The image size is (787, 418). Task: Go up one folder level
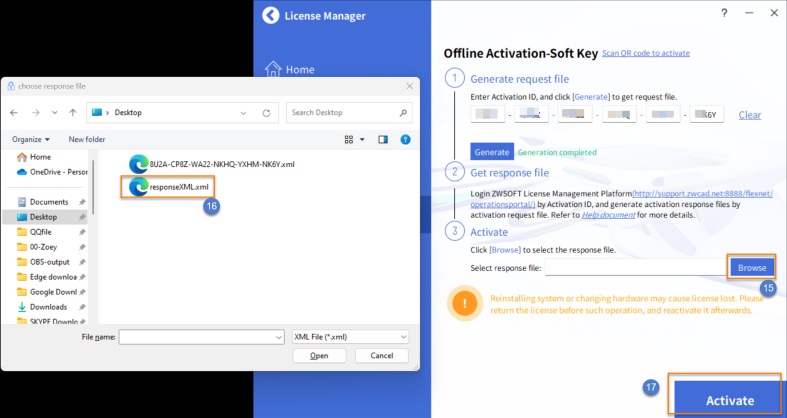tap(73, 113)
